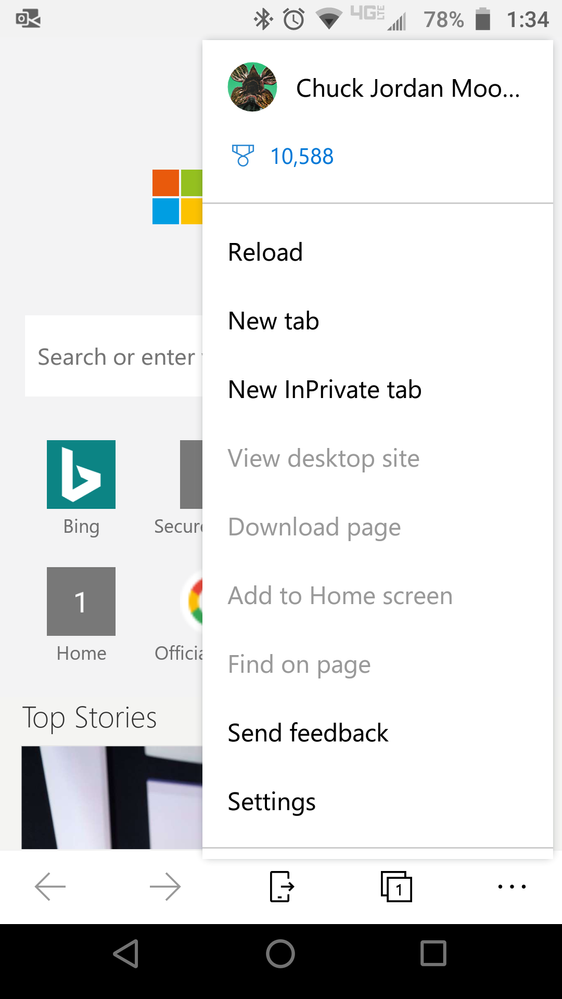
Task: Tap the Chuck Jordan profile avatar
Action: click(252, 87)
